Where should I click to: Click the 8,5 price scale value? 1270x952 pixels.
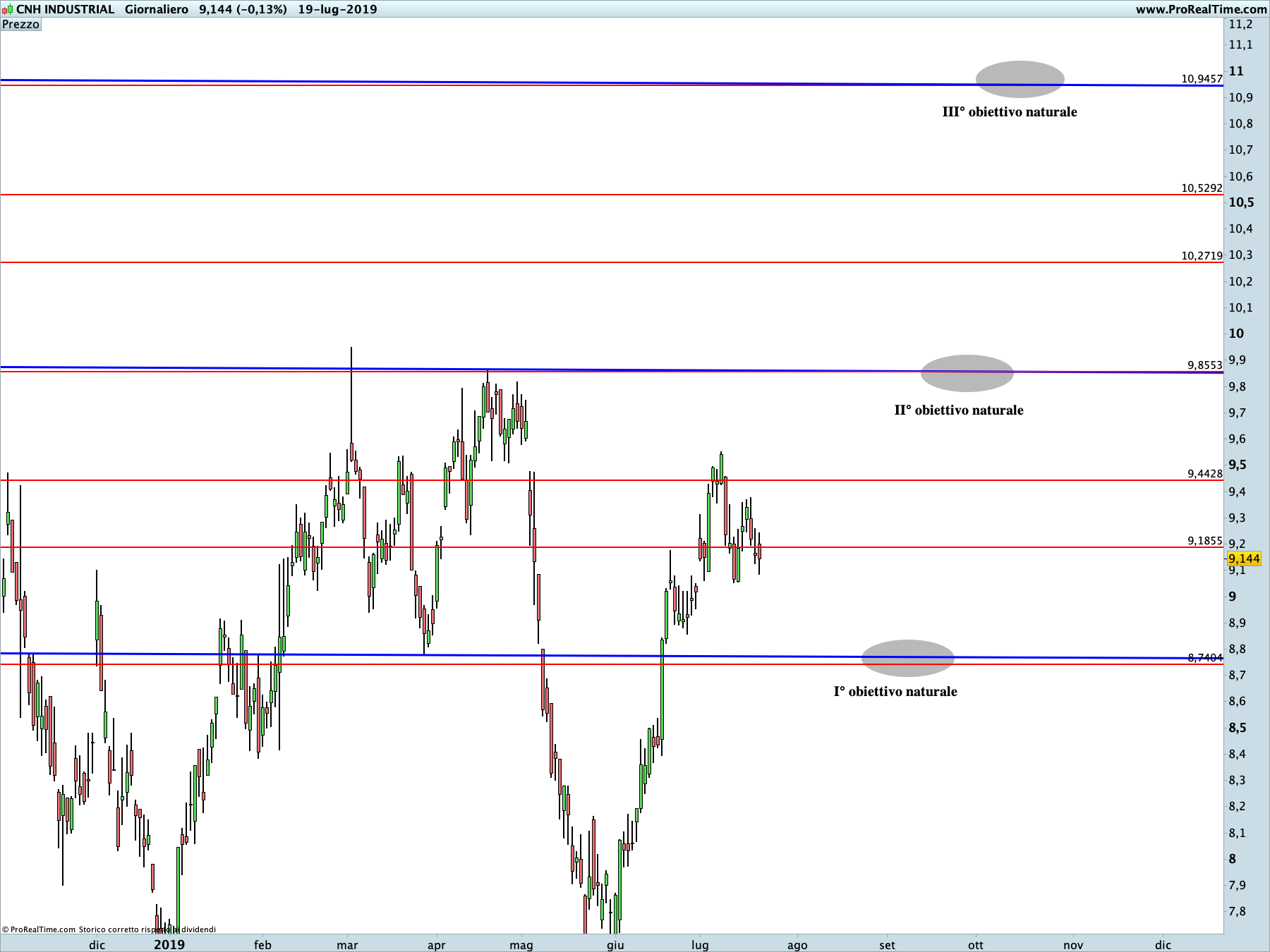coord(1238,728)
